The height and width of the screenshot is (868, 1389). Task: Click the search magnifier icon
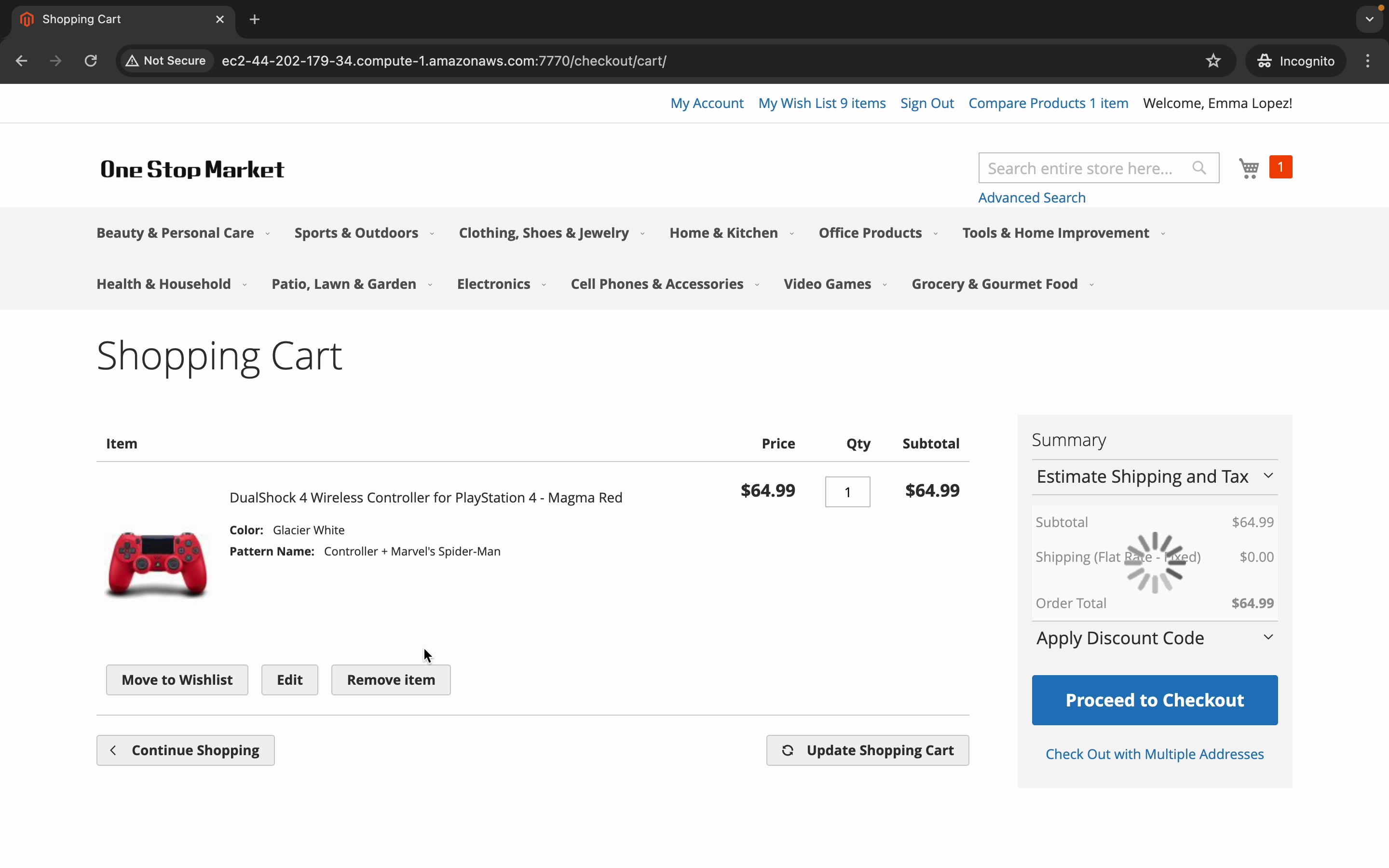pos(1198,168)
